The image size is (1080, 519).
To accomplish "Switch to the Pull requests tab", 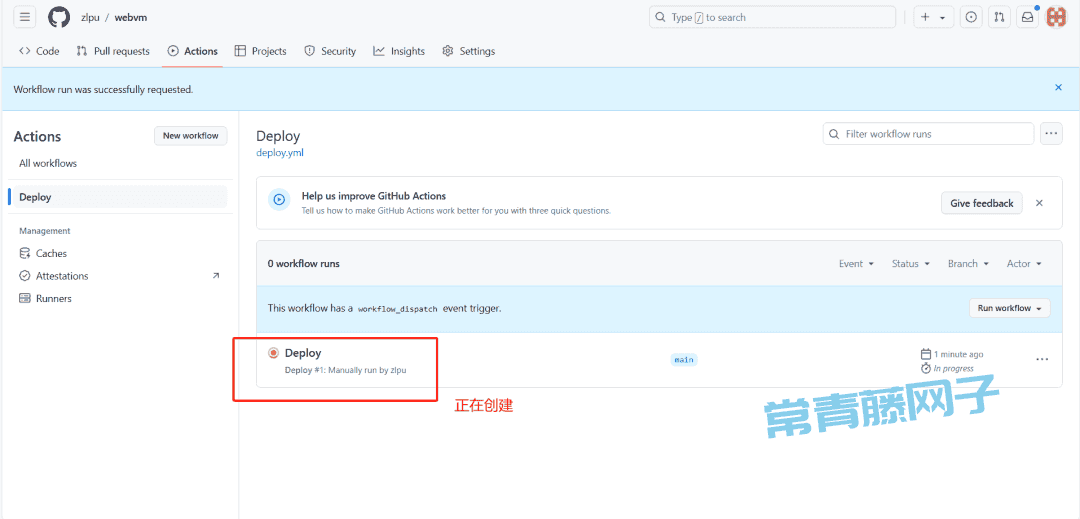I will (x=113, y=51).
